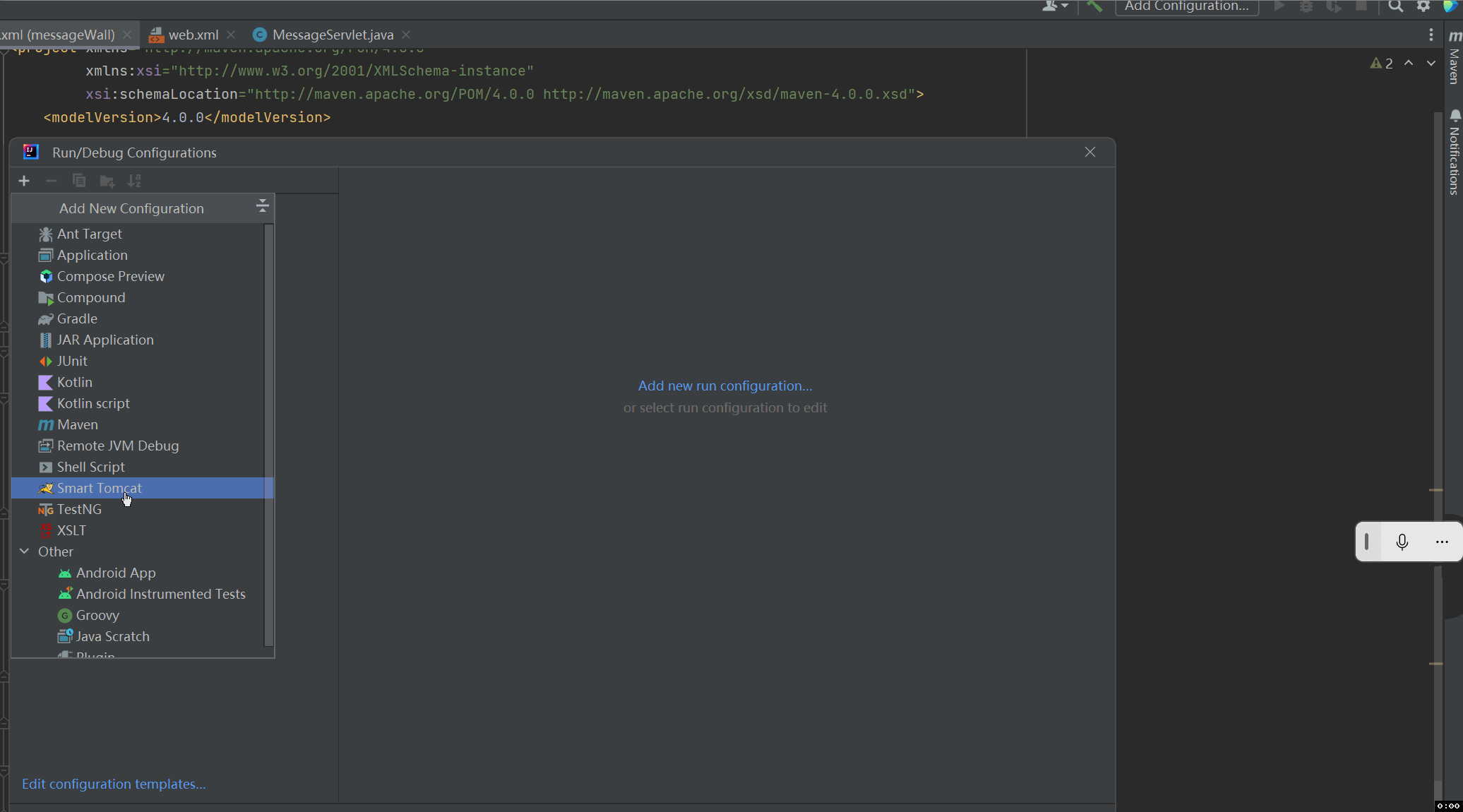The image size is (1463, 812).
Task: Click the microphone icon in floating widget
Action: point(1402,542)
